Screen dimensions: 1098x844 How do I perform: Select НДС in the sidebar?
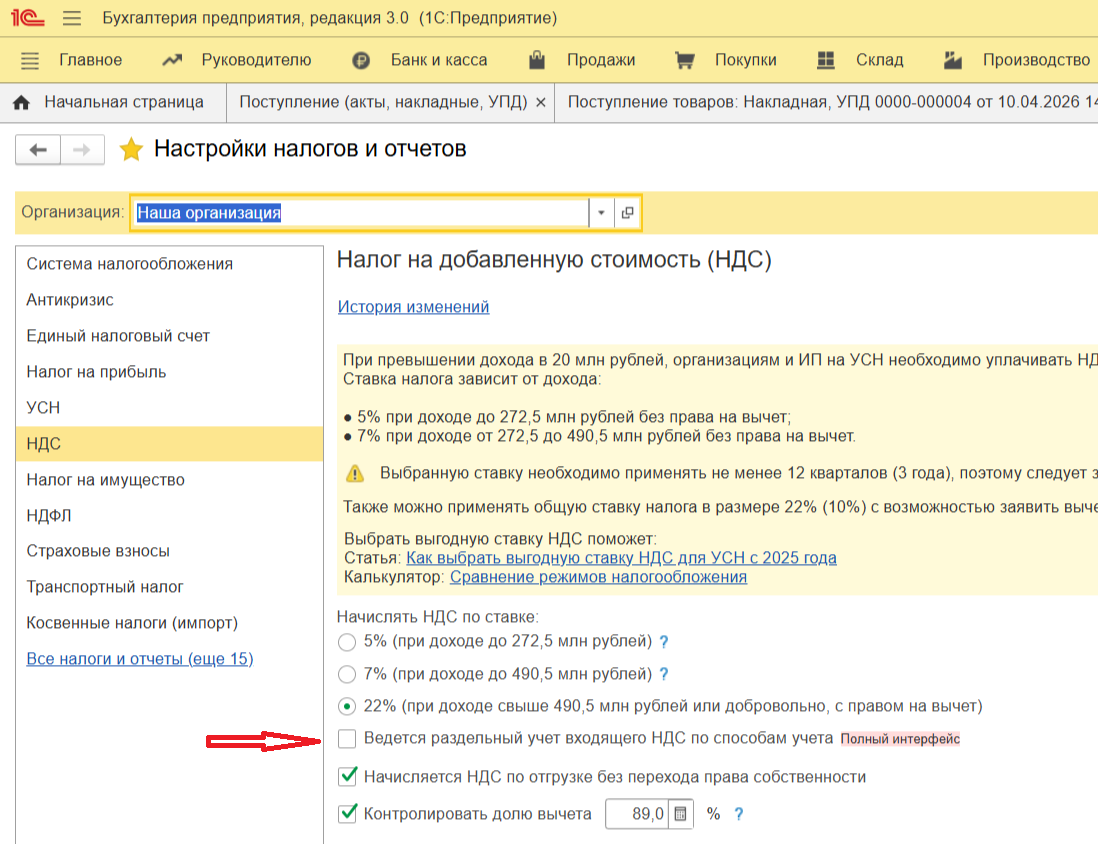(x=169, y=444)
